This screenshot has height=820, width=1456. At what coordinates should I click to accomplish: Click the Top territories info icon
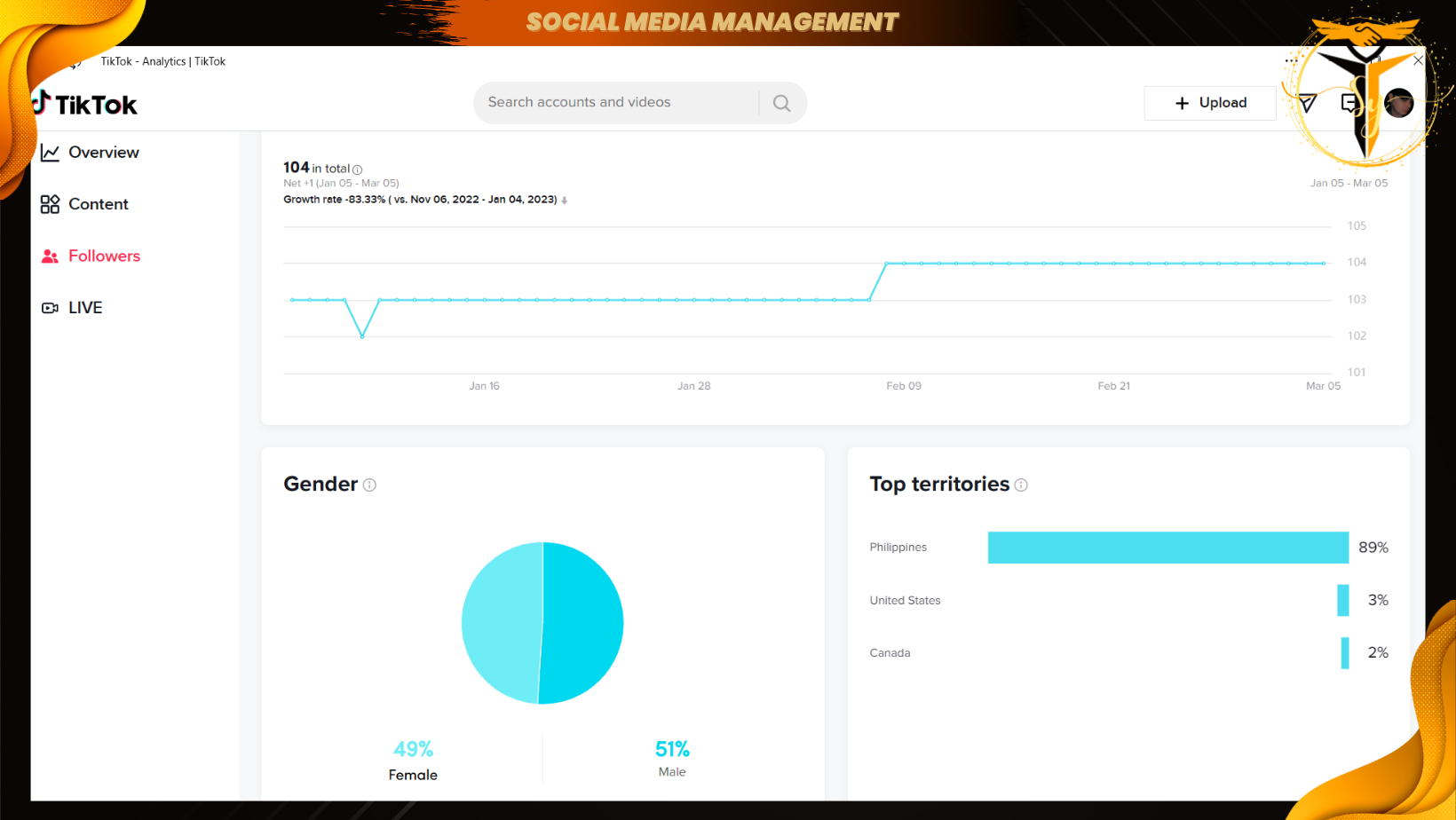click(x=1021, y=485)
